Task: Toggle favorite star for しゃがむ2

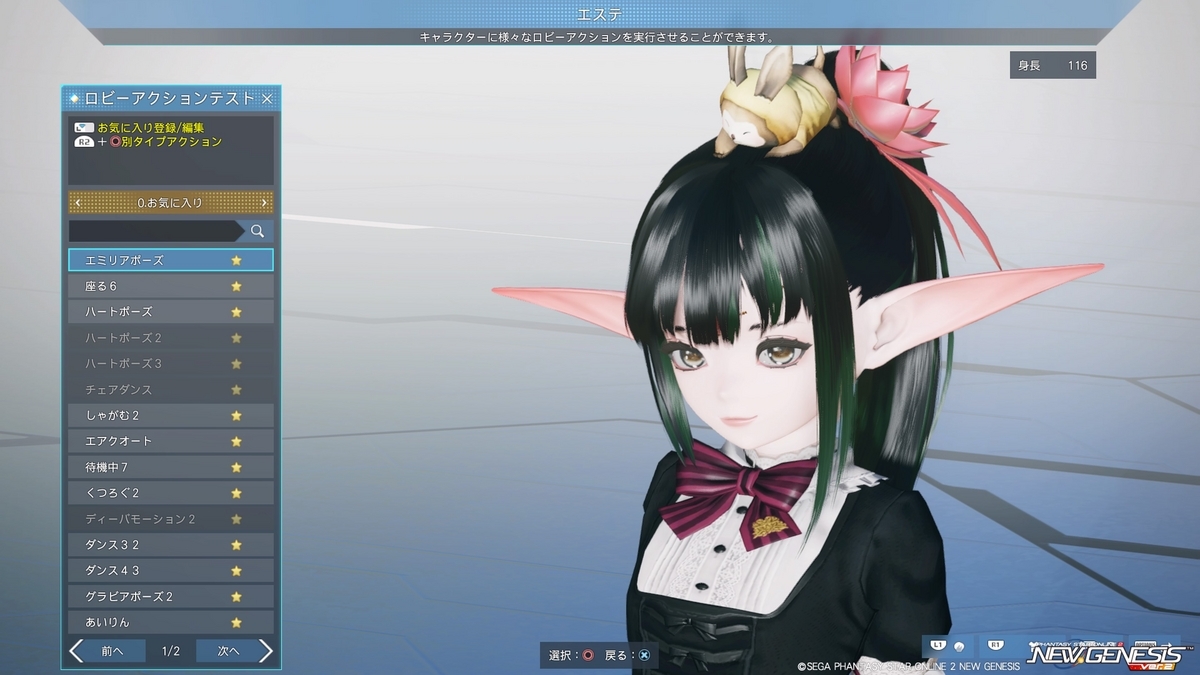Action: click(237, 415)
